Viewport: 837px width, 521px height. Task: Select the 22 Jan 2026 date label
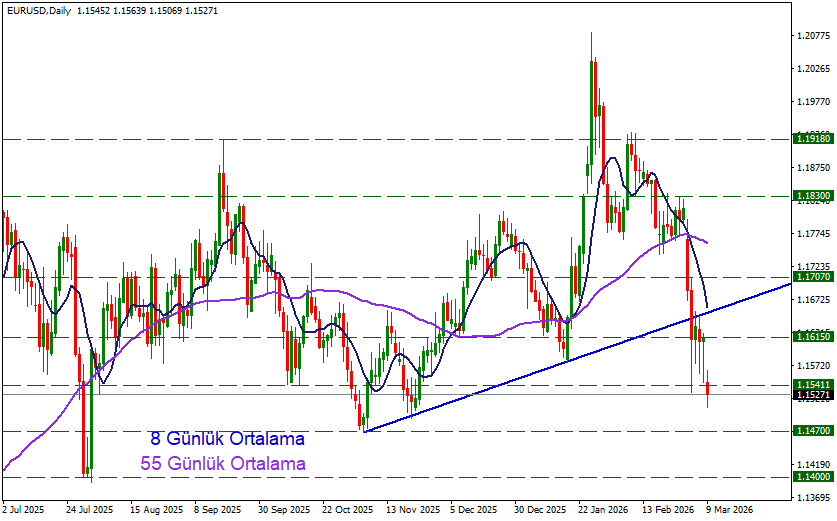tap(602, 509)
